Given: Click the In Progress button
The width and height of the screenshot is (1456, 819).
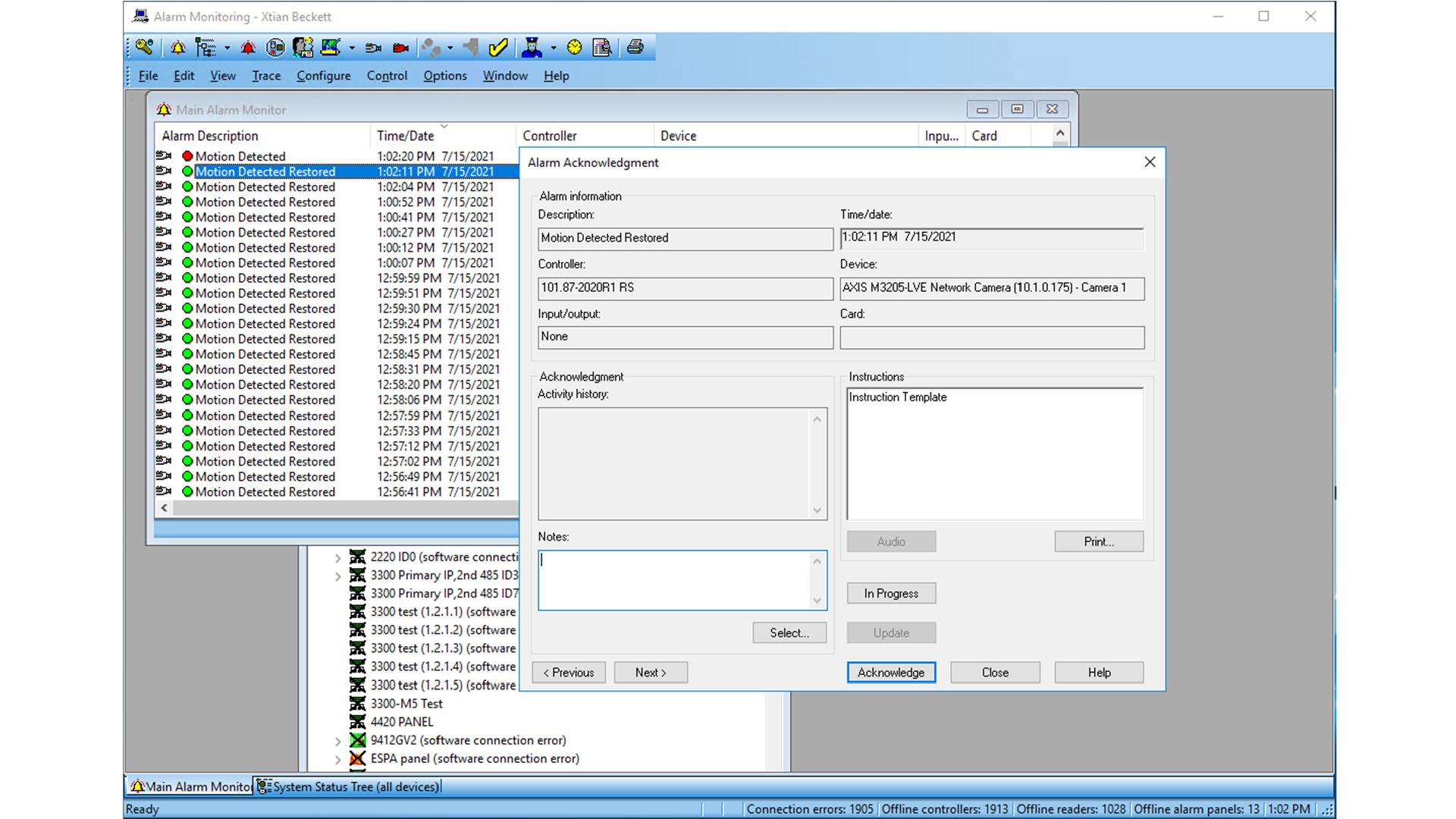Looking at the screenshot, I should tap(891, 594).
